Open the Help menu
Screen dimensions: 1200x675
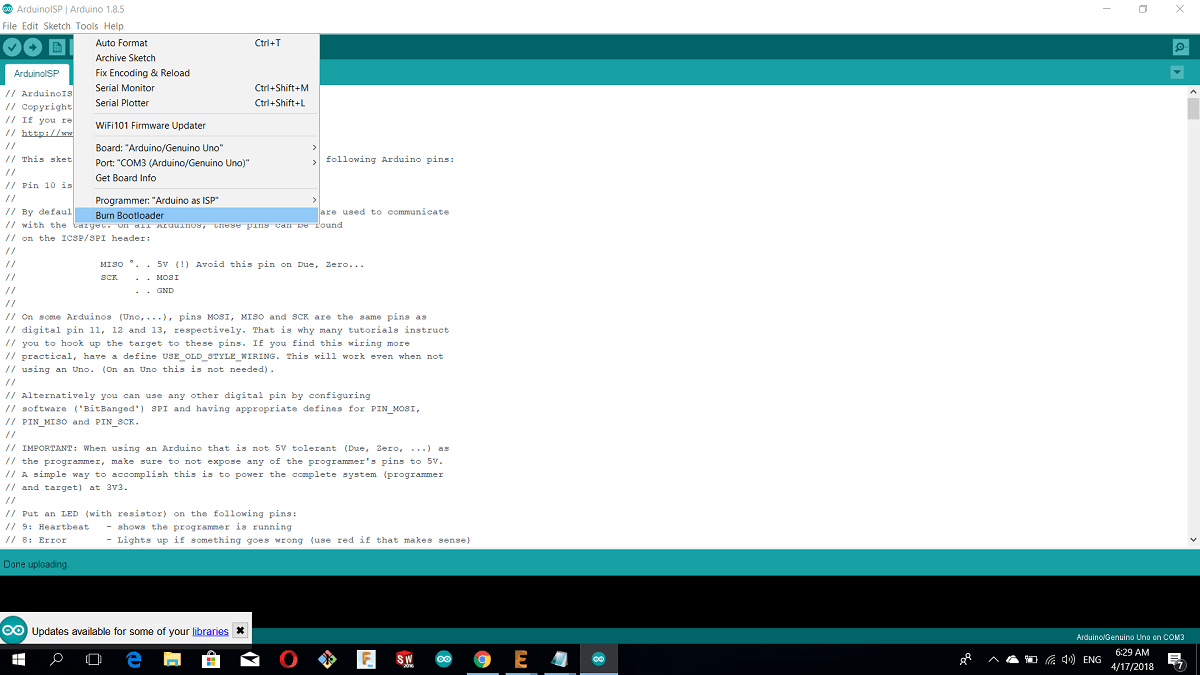[114, 26]
